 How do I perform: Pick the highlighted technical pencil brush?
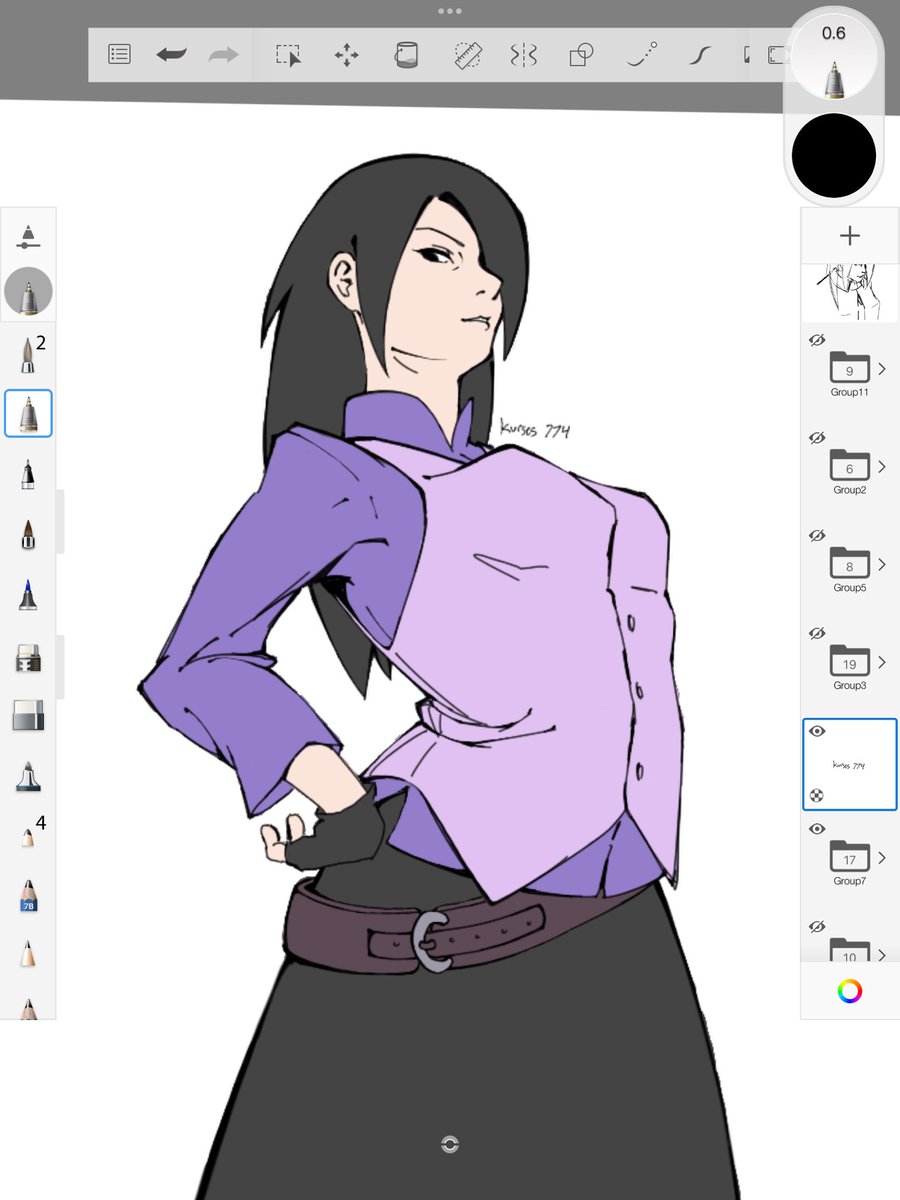click(x=29, y=414)
